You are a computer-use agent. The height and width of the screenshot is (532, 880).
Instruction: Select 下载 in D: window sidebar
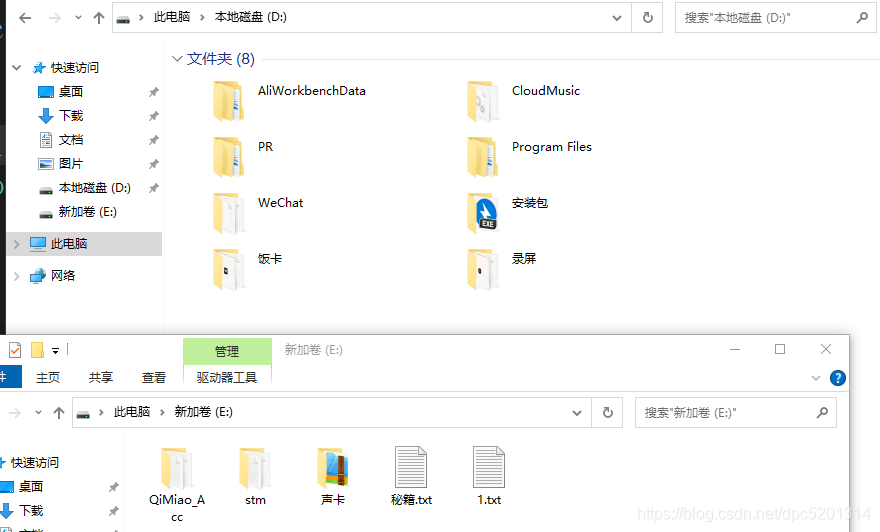click(71, 116)
